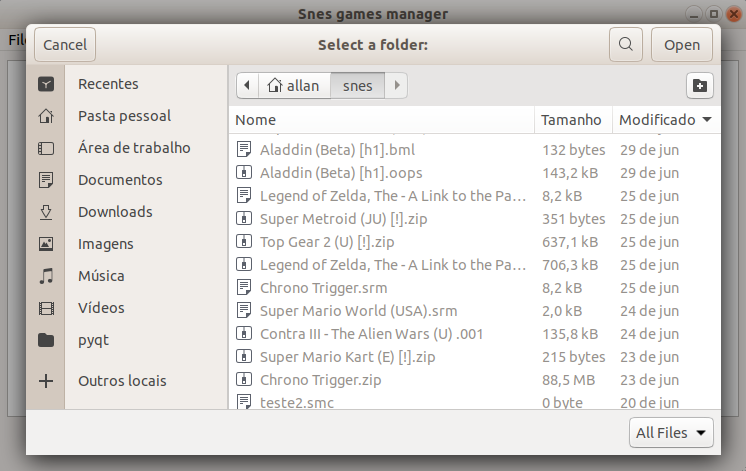Select the snes path breadcrumb
Viewport: 746px width, 471px height.
tap(357, 86)
